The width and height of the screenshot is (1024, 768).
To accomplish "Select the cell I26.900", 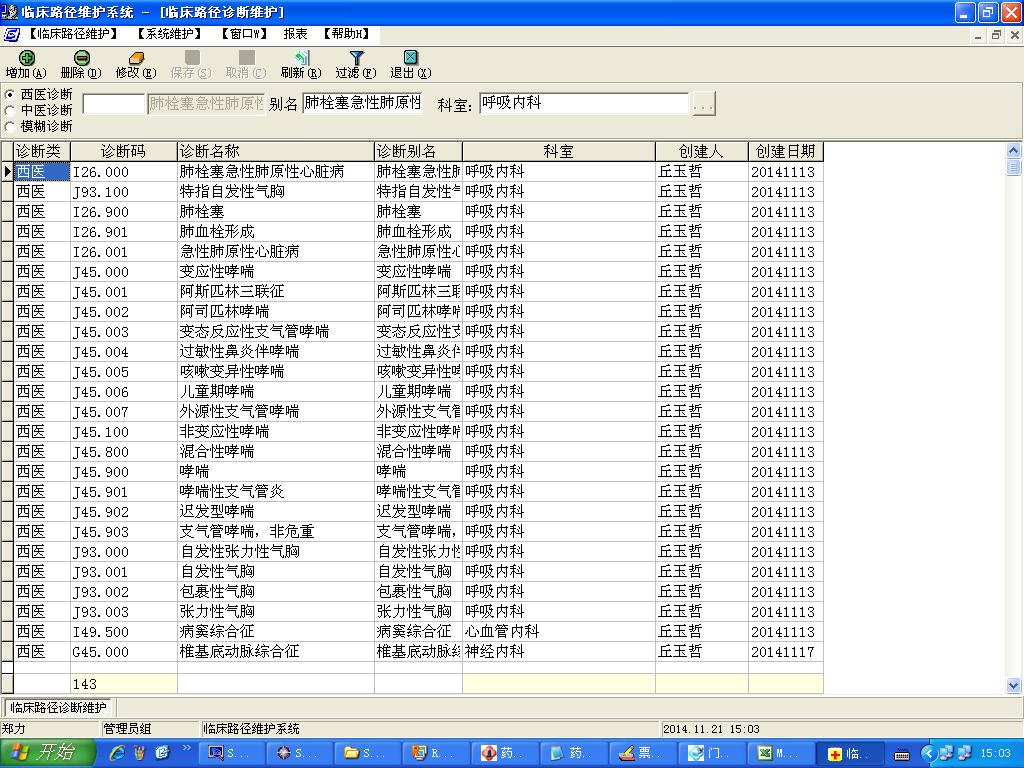I will click(x=123, y=212).
